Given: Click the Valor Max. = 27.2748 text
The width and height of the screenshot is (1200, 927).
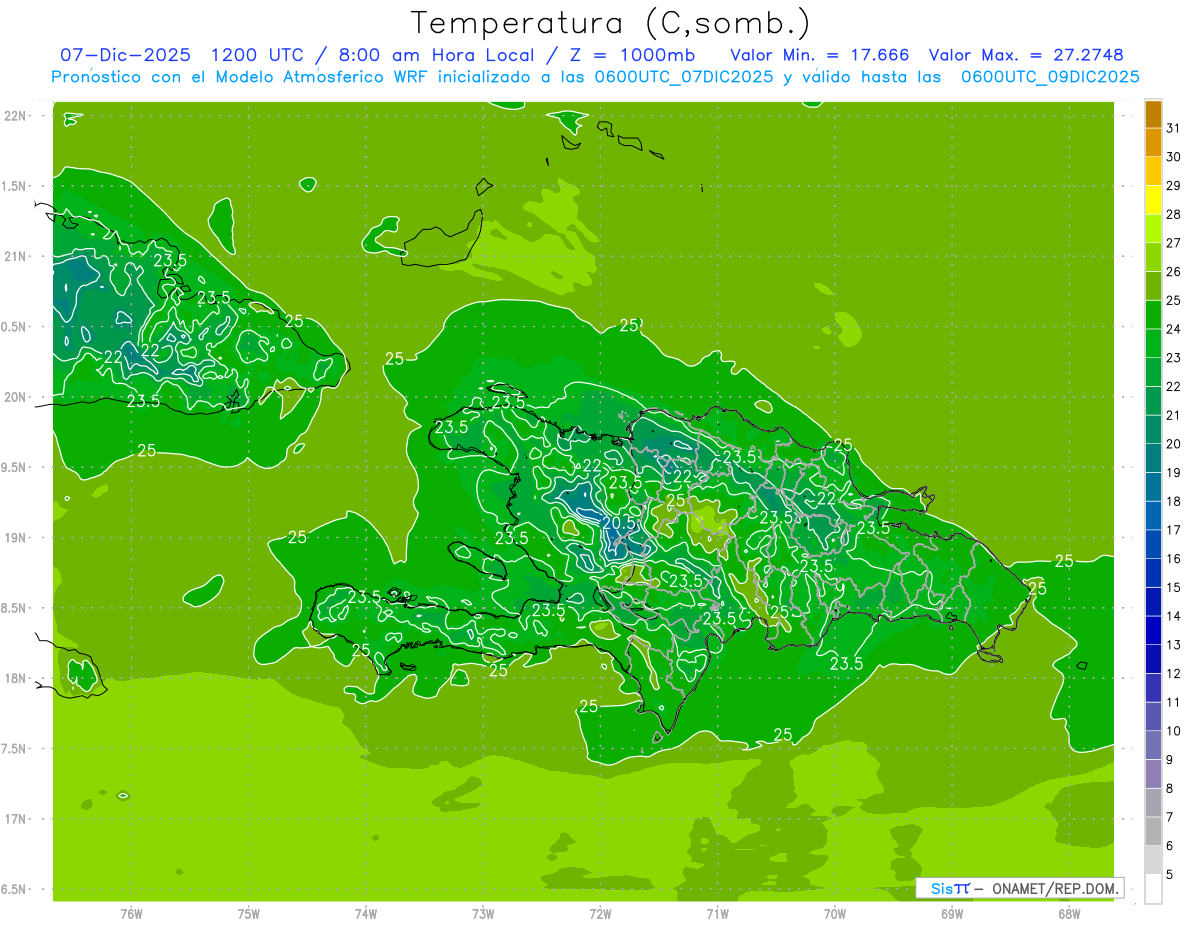Looking at the screenshot, I should (1032, 55).
